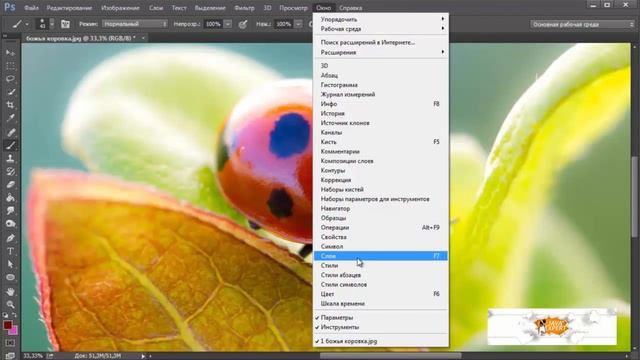Screen dimensions: 640x360
Task: Expand the Упорядочить submenu
Action: [380, 19]
